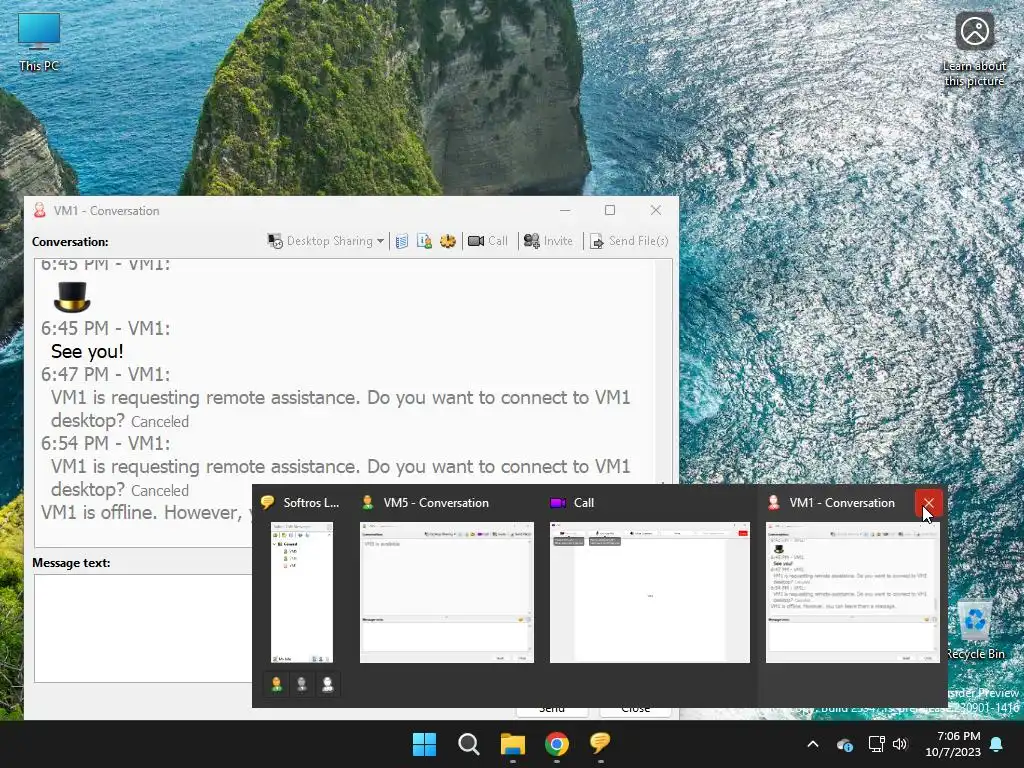Click in the Message text input box
Screen dimensions: 1024x768
[x=144, y=628]
